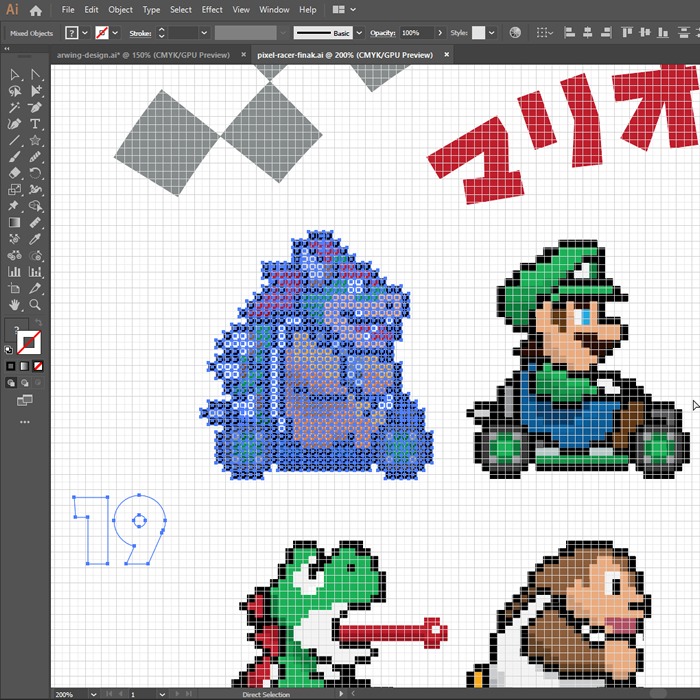Select the Star shape tool
Viewport: 700px width, 700px height.
tap(36, 140)
